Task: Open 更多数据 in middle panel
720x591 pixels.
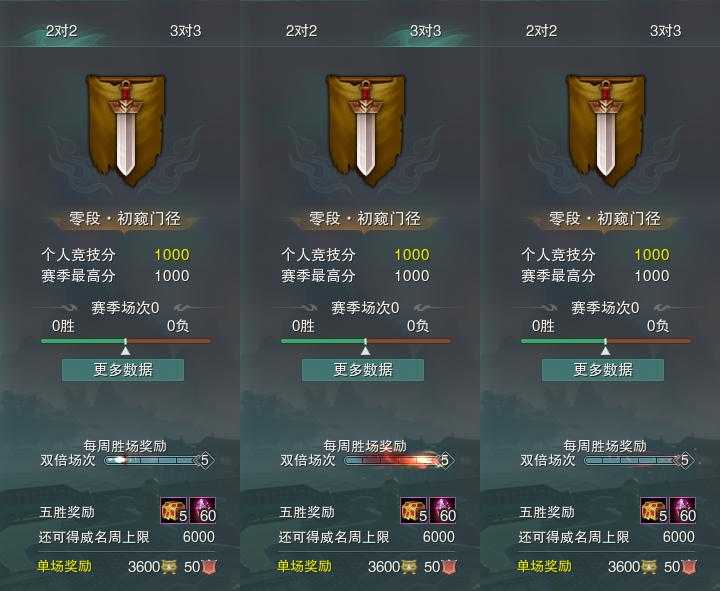Action: click(x=363, y=370)
